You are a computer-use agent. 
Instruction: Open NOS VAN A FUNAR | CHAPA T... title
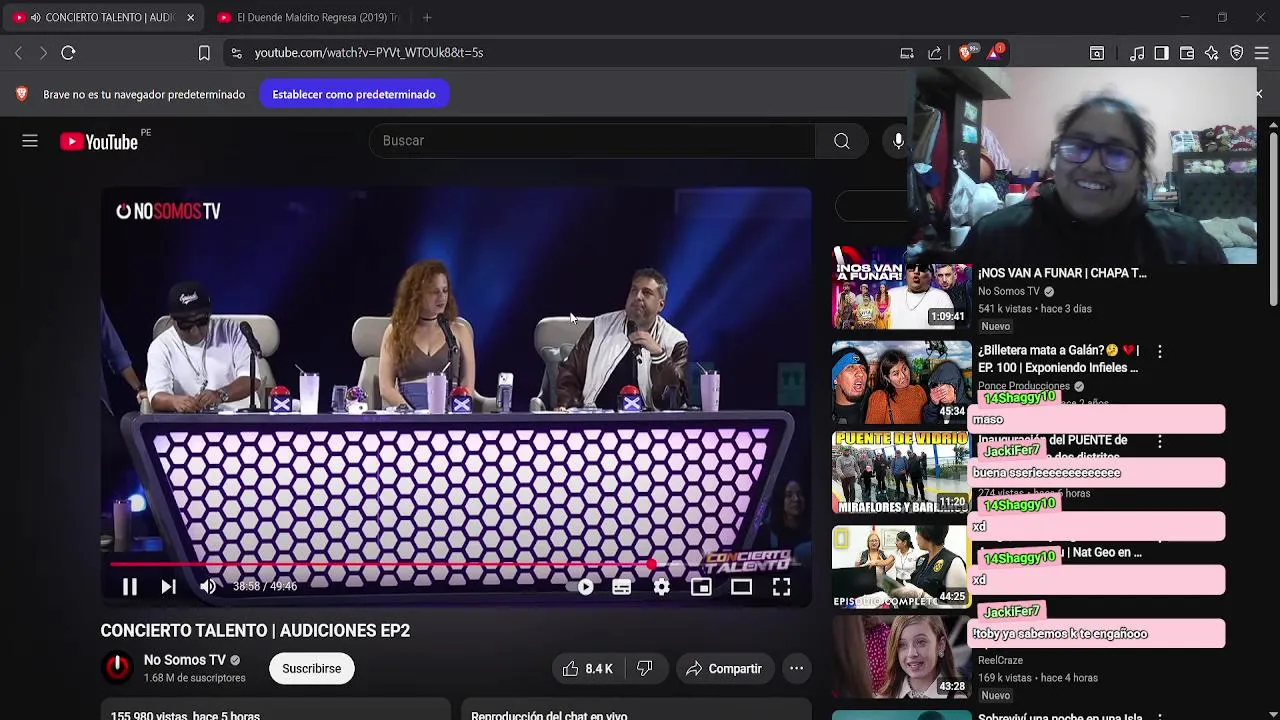tap(1062, 273)
